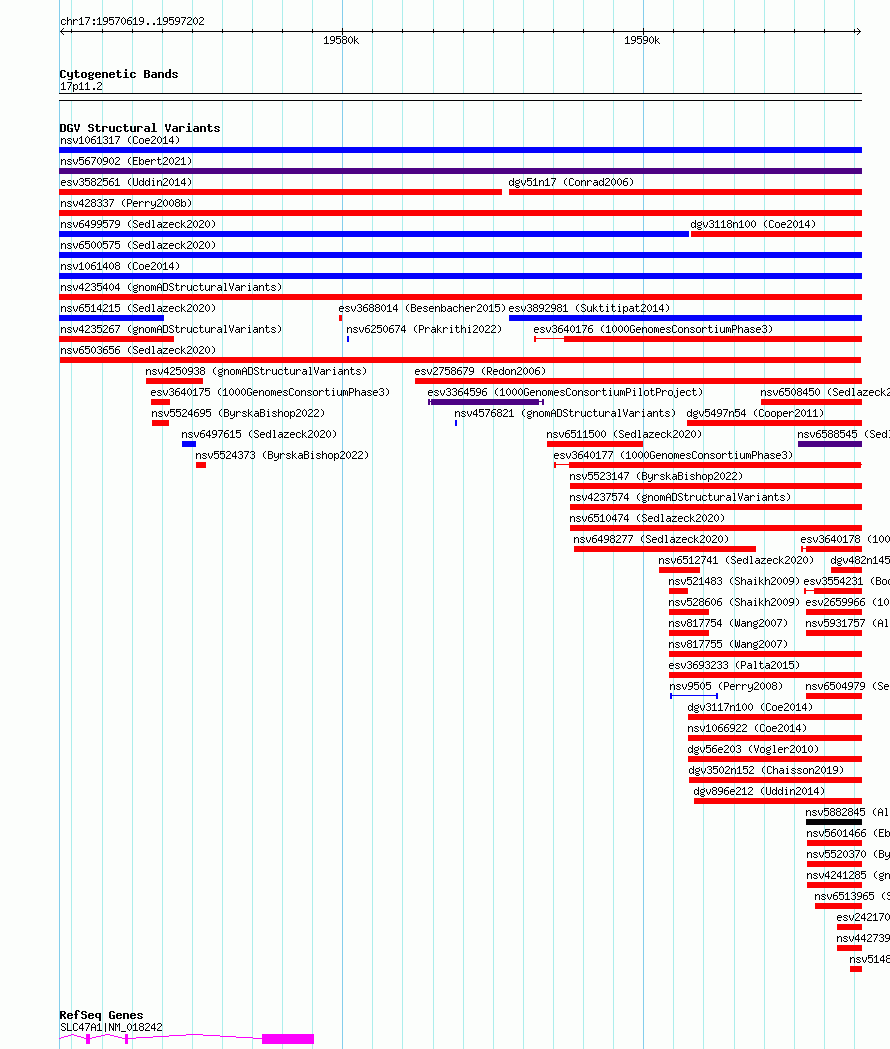The image size is (890, 1049).
Task: Click nsv6503656 (Sedlazeck2020) label
Action: tap(138, 351)
